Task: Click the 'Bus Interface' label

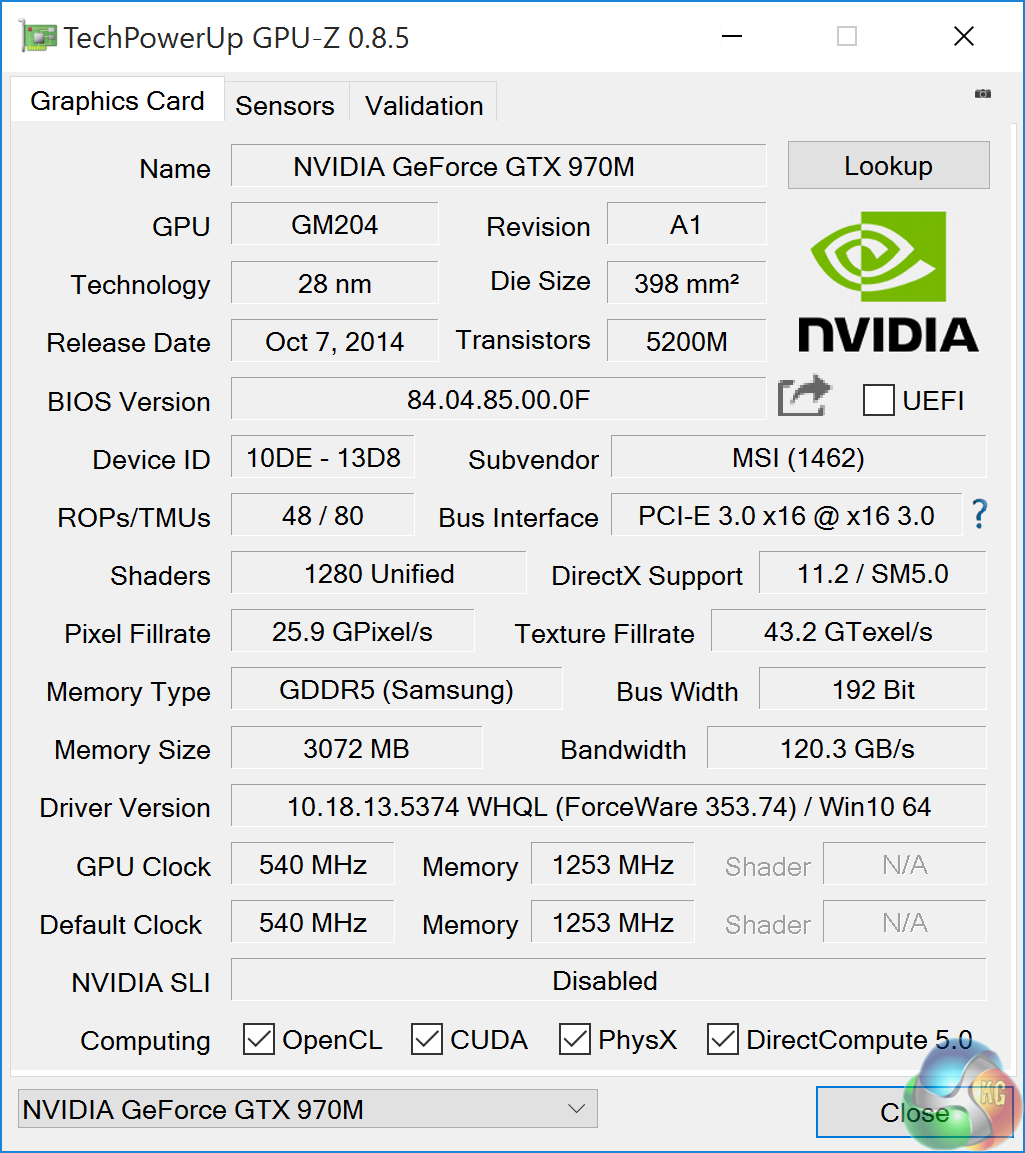Action: click(x=518, y=518)
